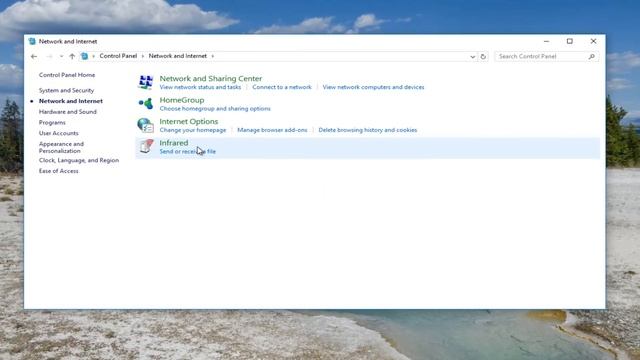The width and height of the screenshot is (640, 360).
Task: Open Clock, Language, and Region
Action: click(79, 160)
